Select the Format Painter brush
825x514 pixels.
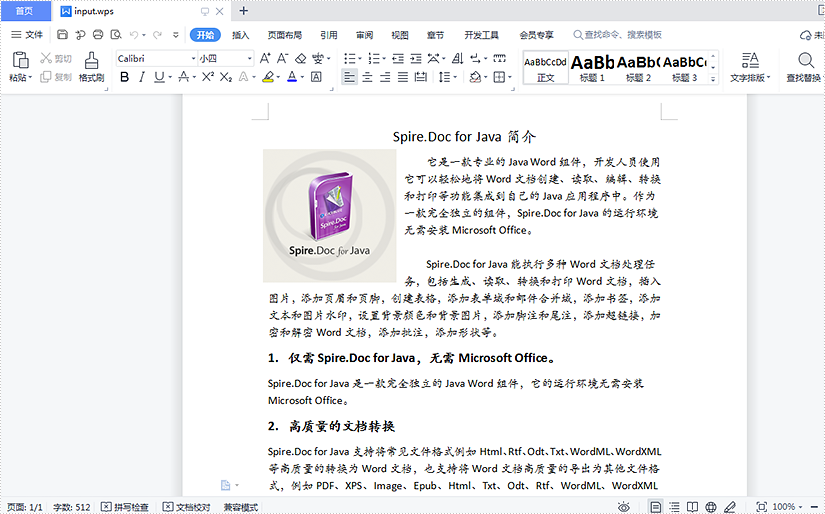[x=92, y=60]
